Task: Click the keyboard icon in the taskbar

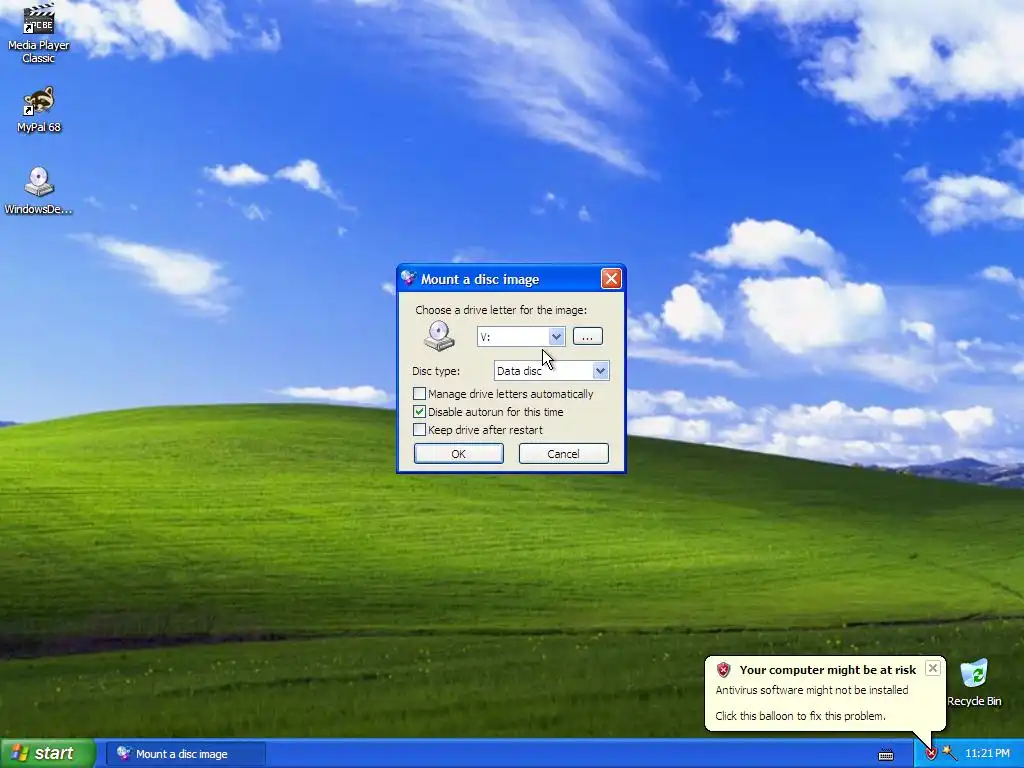Action: pyautogui.click(x=886, y=754)
